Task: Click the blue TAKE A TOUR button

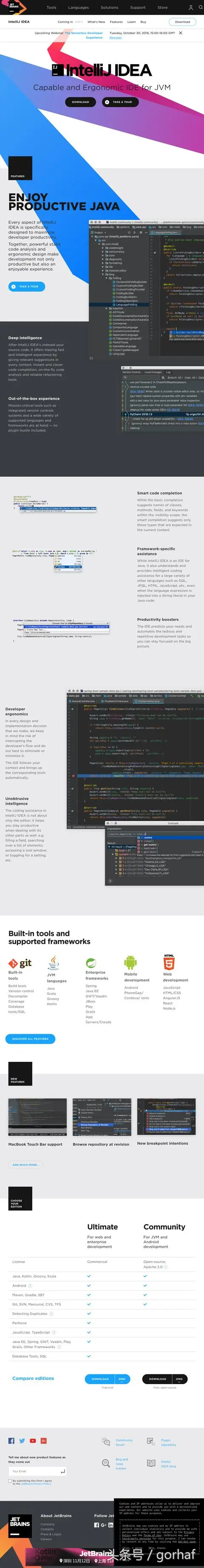Action: pyautogui.click(x=27, y=286)
